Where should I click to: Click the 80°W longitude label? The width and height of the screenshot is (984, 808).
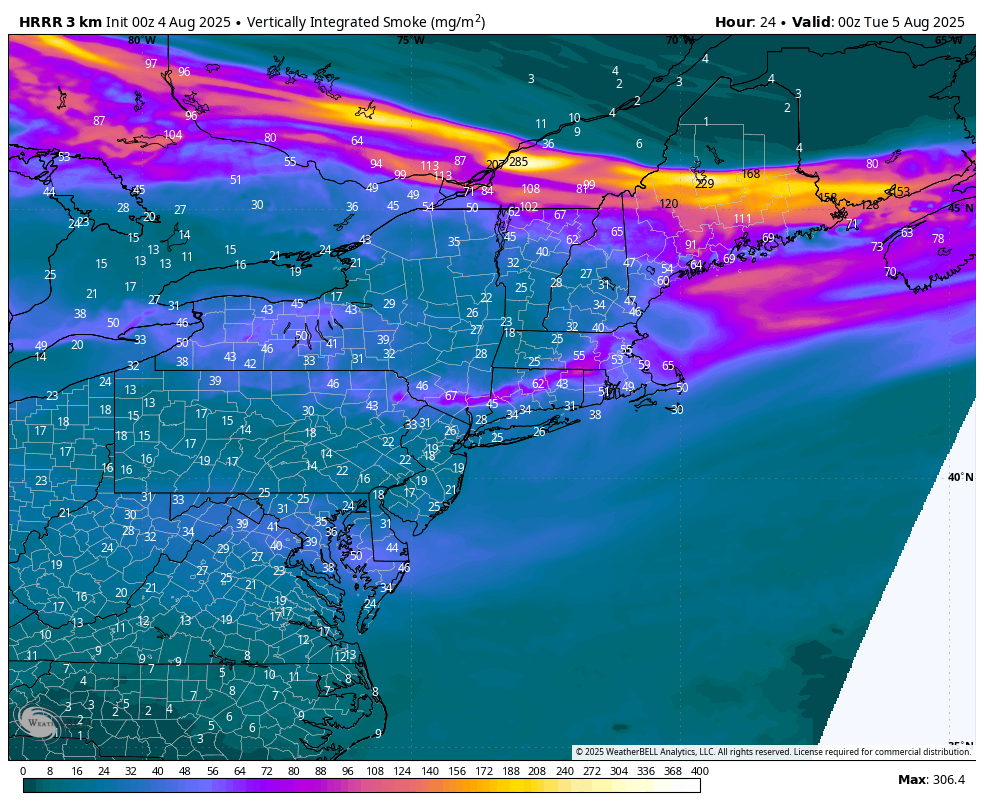[x=141, y=40]
